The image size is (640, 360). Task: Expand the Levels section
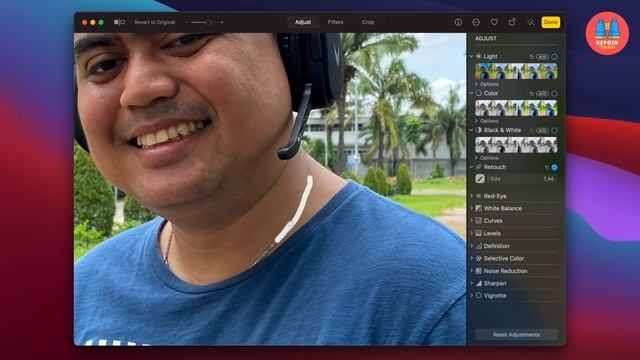(472, 233)
